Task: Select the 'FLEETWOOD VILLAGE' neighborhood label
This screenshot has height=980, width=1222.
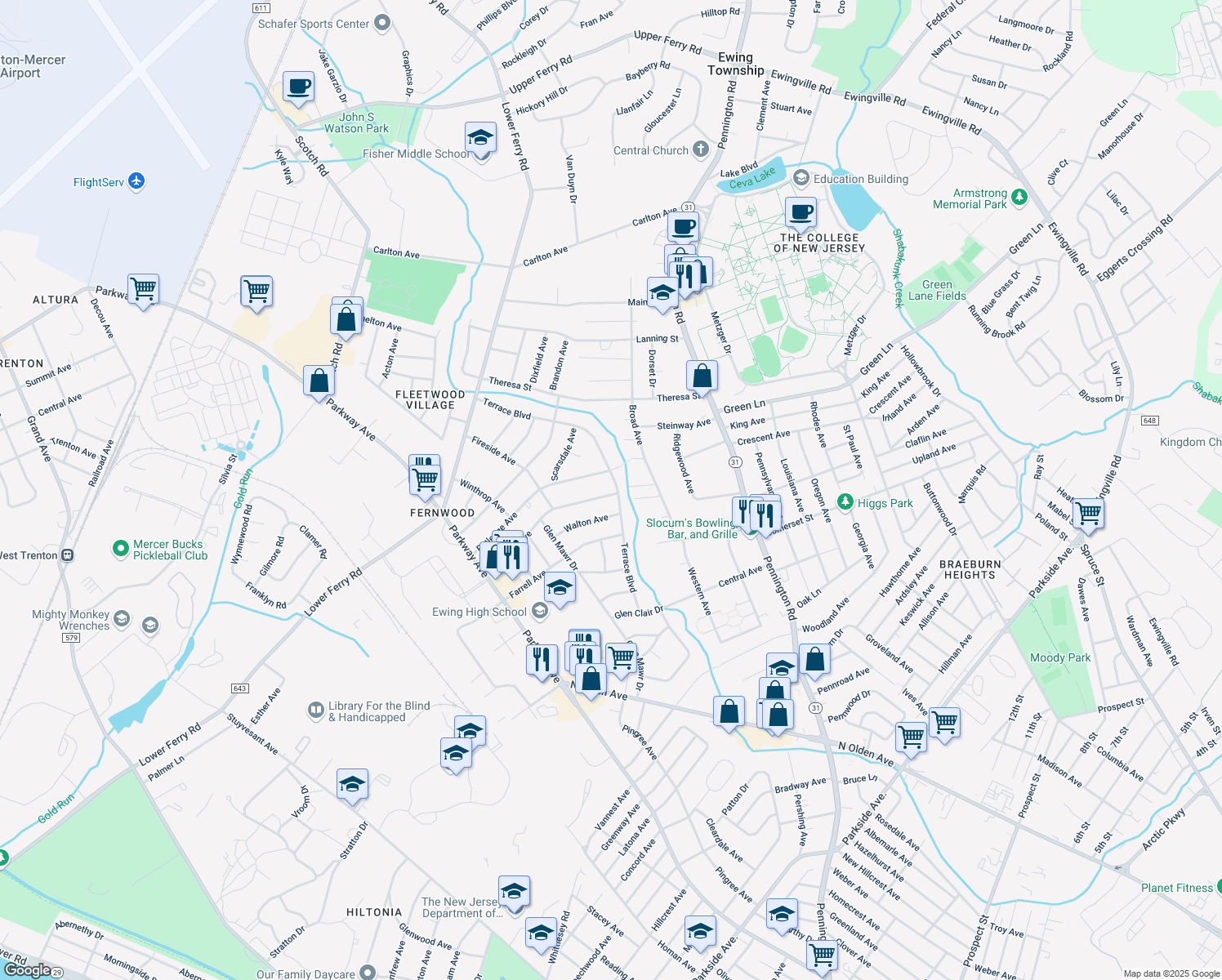Action: coord(430,399)
